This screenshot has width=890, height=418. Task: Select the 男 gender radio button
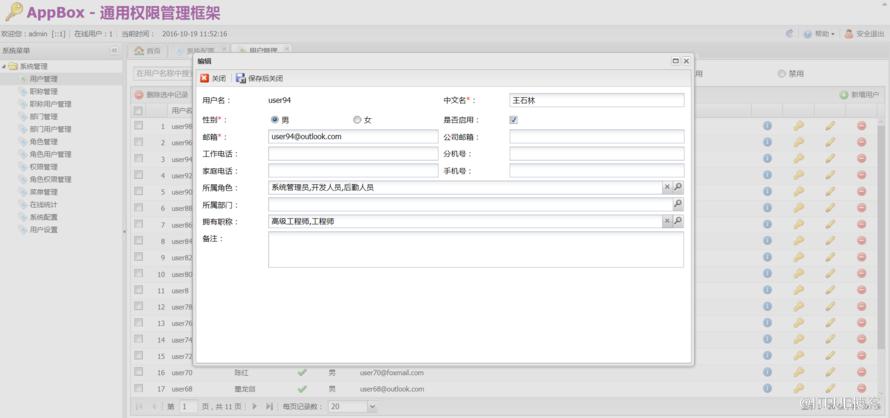click(275, 120)
